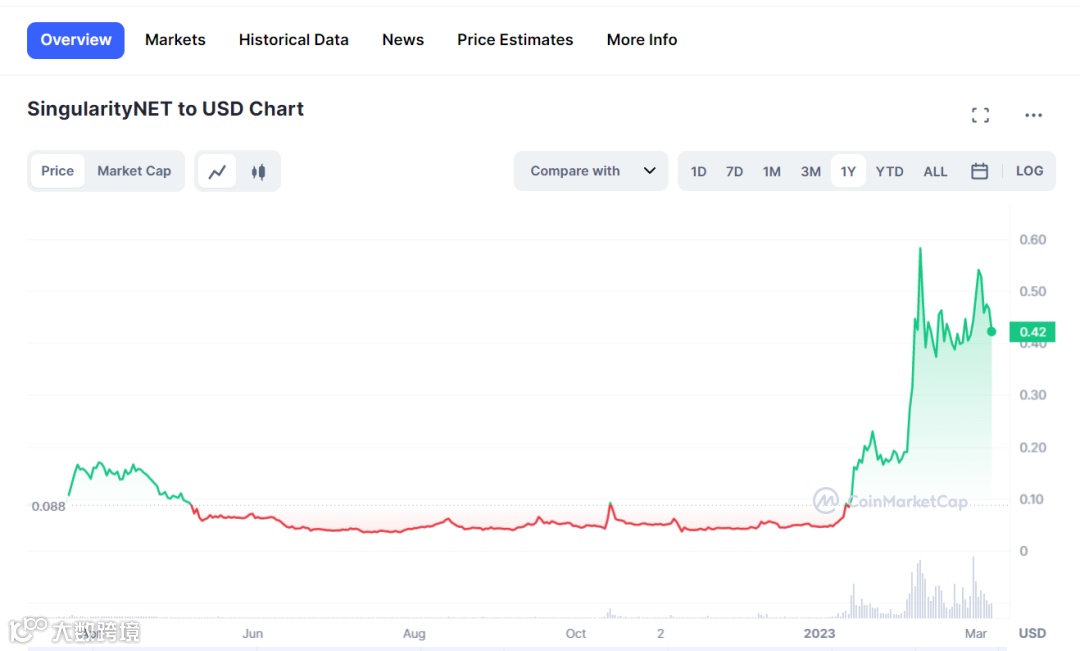This screenshot has height=651, width=1080.
Task: Click the Aug label on time axis
Action: click(414, 633)
